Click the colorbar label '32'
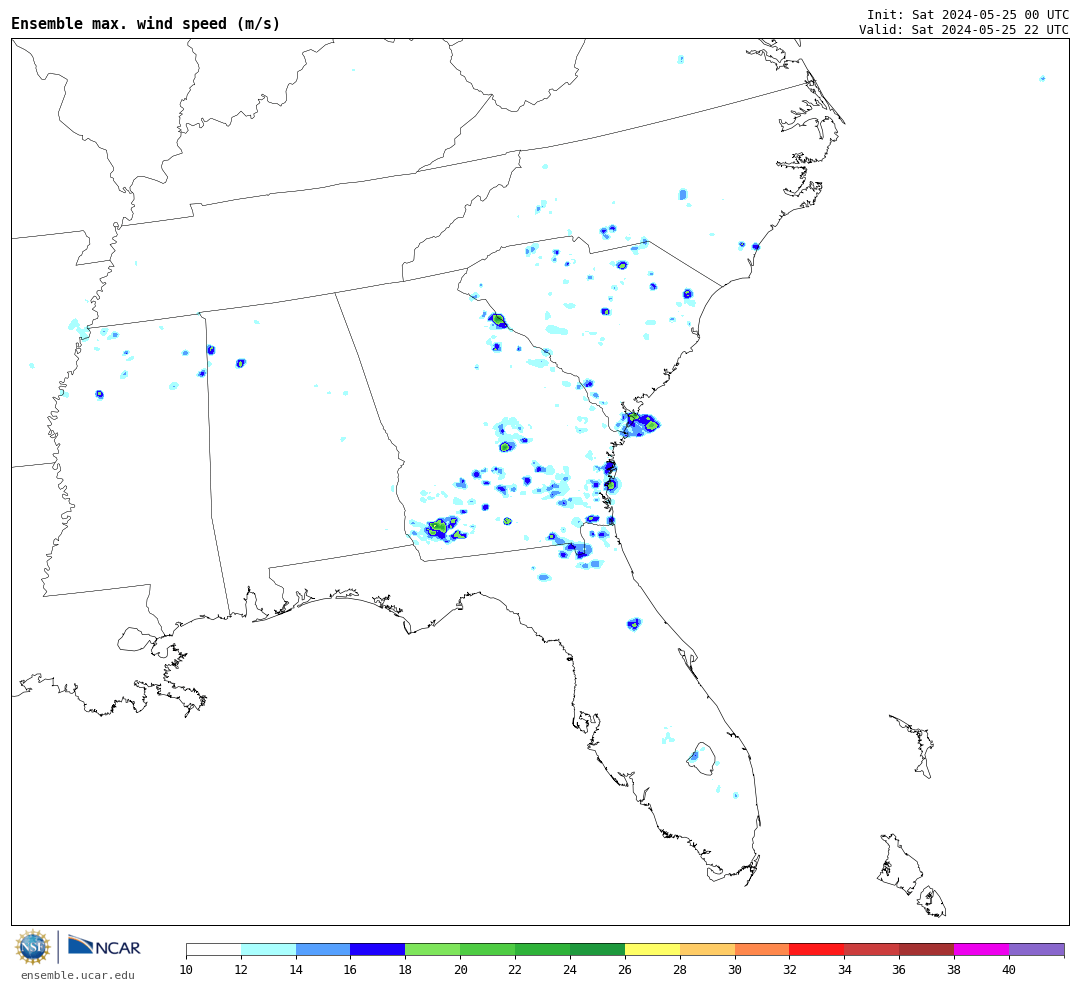The width and height of the screenshot is (1080, 988). tap(790, 970)
